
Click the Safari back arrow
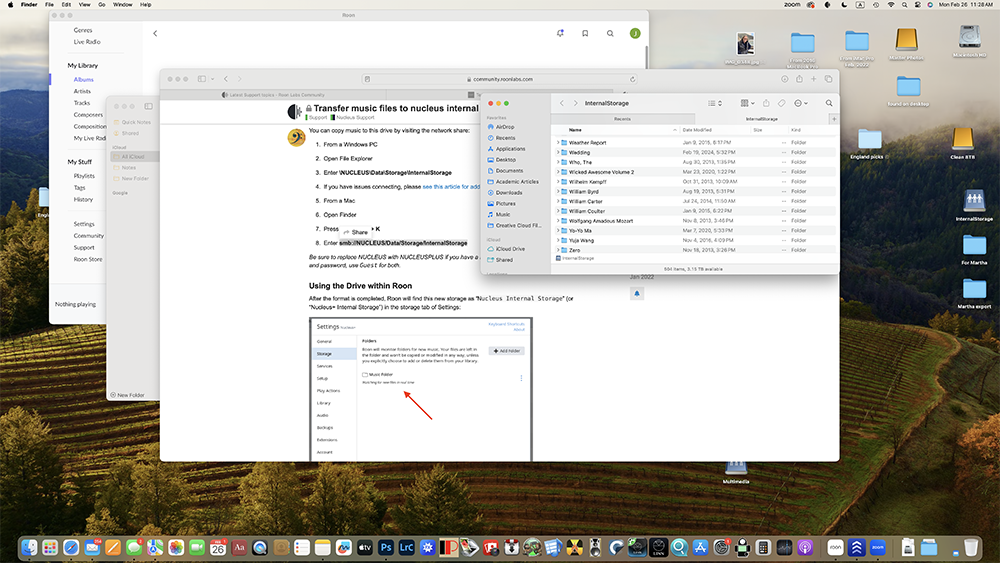(x=226, y=79)
